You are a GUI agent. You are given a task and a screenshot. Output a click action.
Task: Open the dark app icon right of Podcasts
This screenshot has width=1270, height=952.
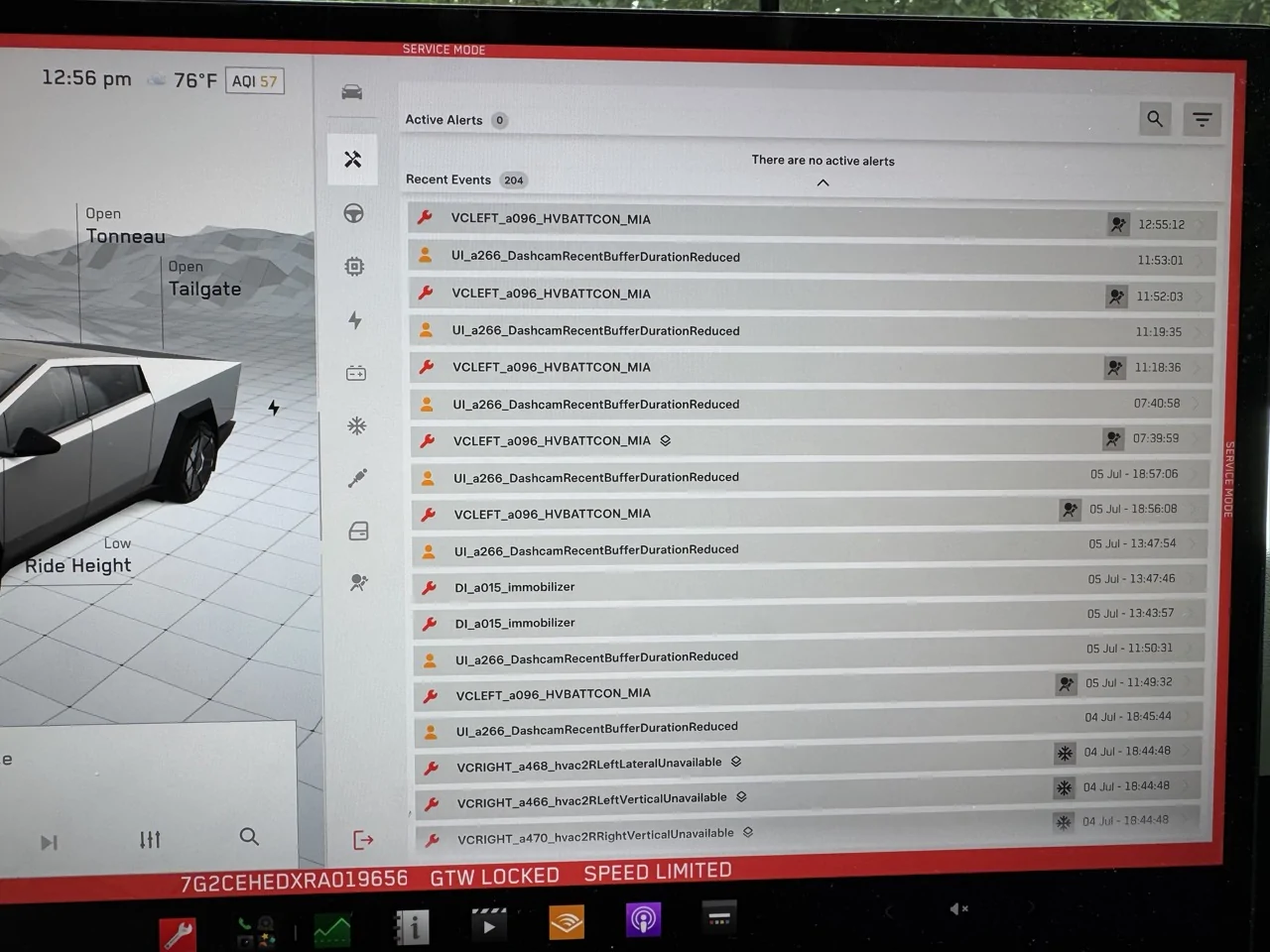[x=719, y=917]
